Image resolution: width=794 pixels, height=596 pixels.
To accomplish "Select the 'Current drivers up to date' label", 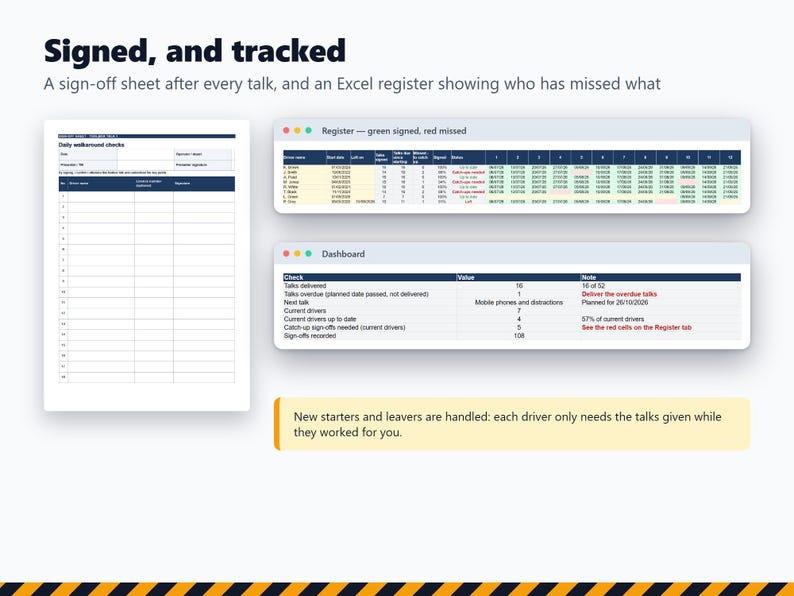I will [x=320, y=319].
